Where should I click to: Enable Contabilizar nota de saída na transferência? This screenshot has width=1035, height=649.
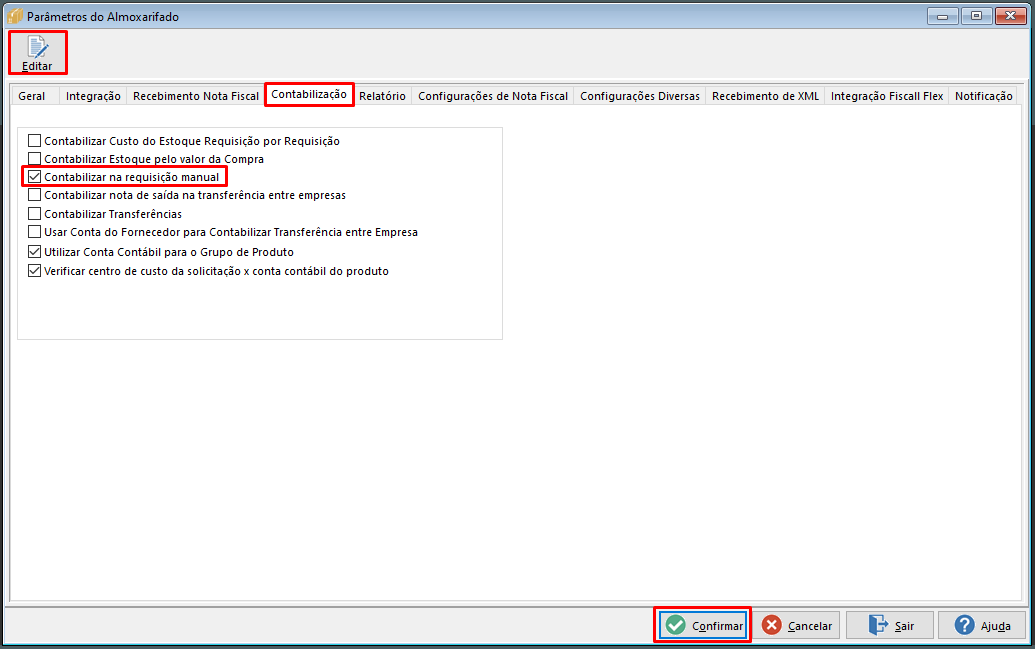tap(34, 195)
